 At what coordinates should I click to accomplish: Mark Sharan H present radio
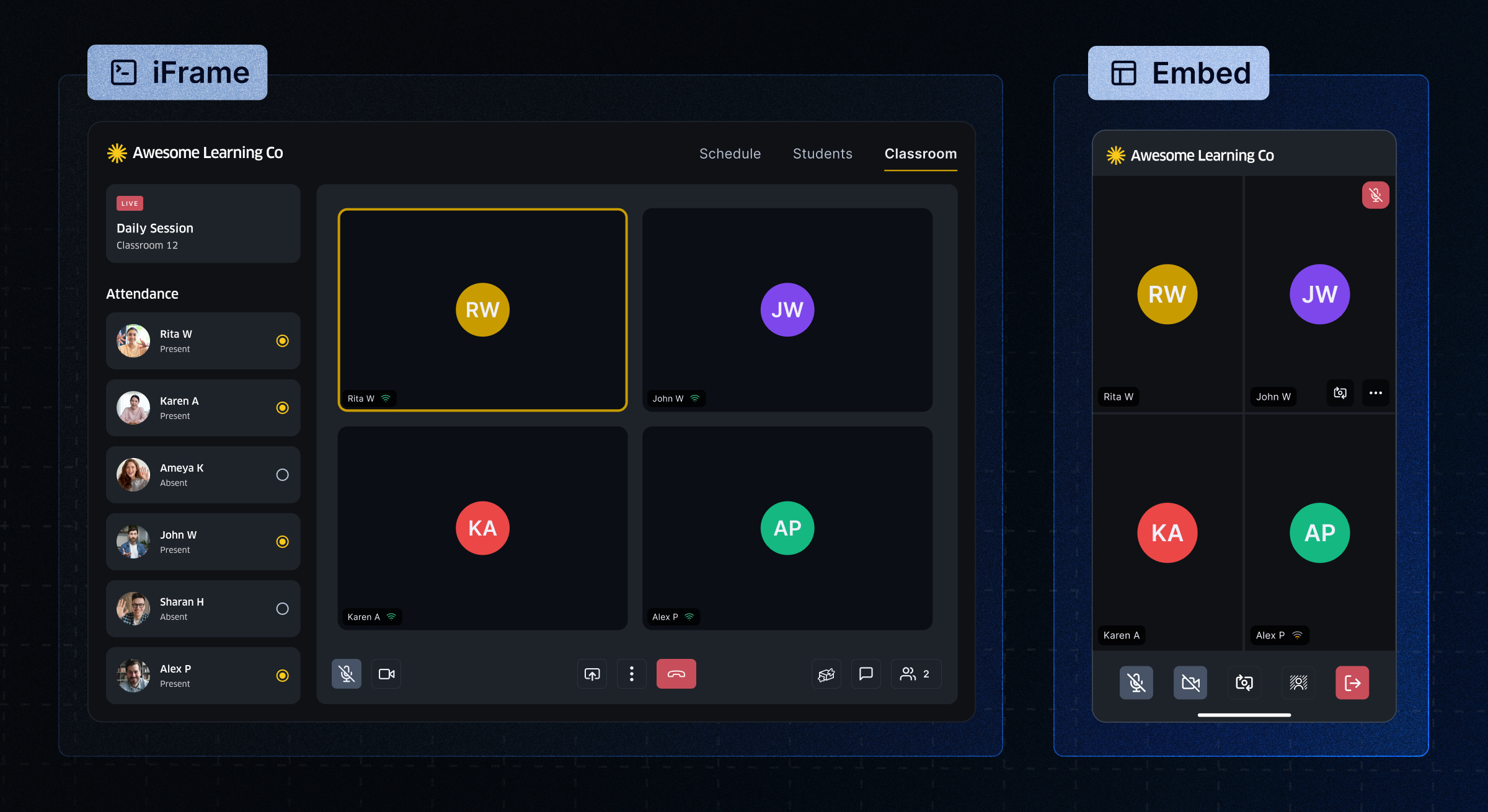pos(282,609)
